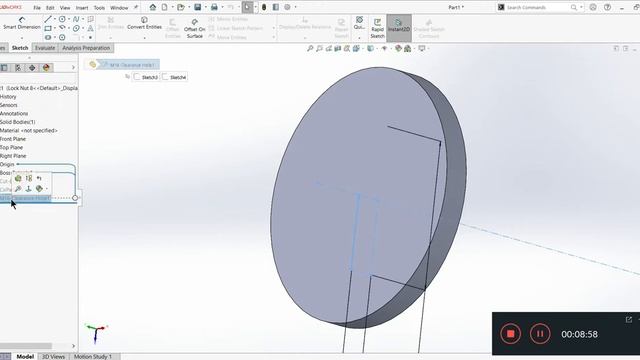Open the Rapid Sketch tool

pos(377,29)
